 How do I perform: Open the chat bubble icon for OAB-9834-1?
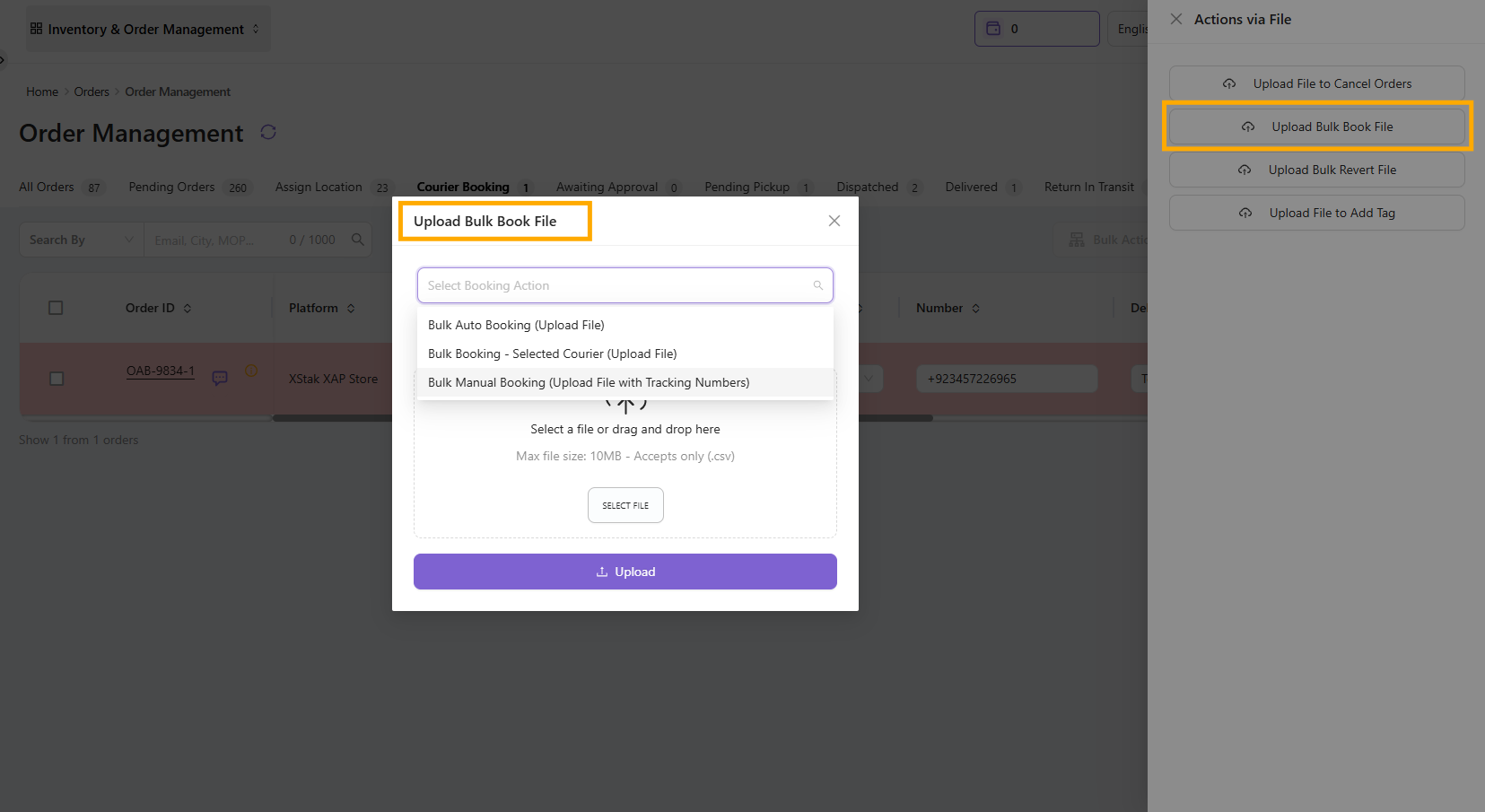(220, 378)
